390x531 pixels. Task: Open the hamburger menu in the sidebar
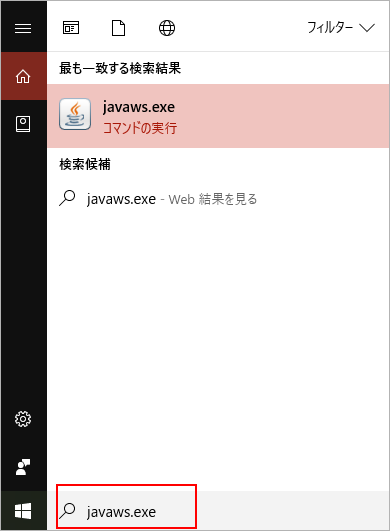(23, 28)
